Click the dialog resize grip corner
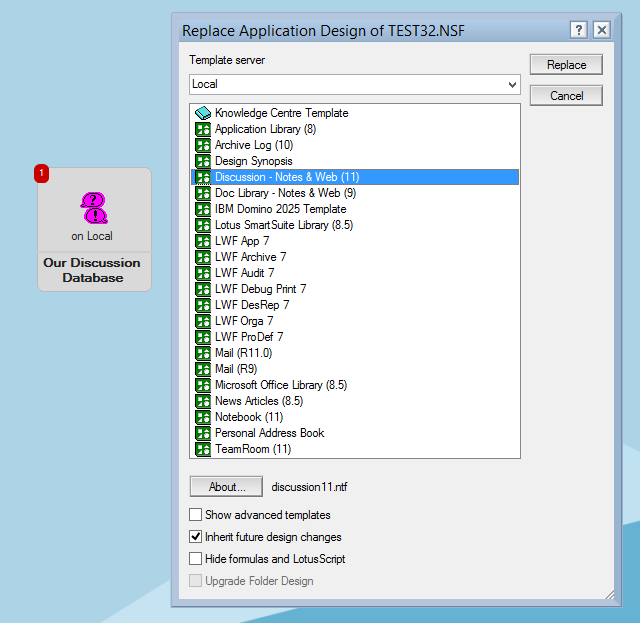The height and width of the screenshot is (623, 640). click(x=609, y=596)
